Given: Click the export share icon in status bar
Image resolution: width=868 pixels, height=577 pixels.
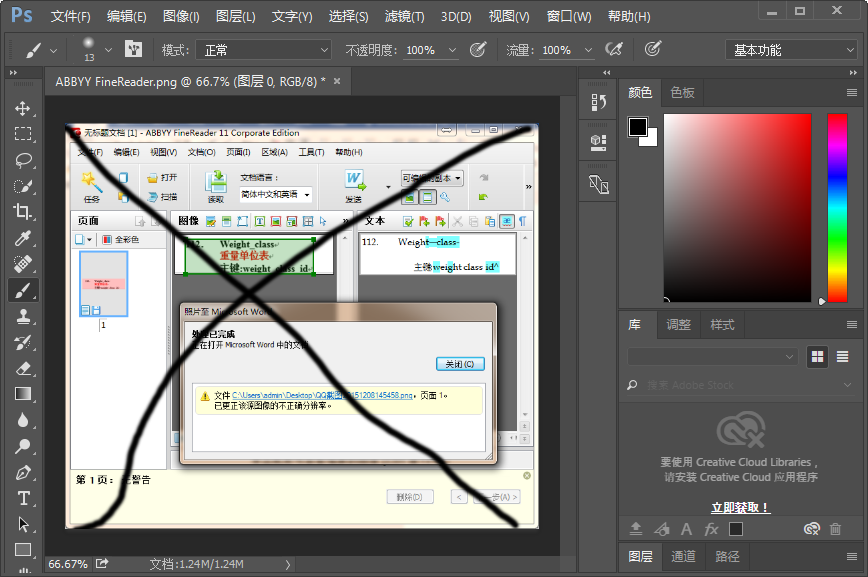Looking at the screenshot, I should click(102, 564).
